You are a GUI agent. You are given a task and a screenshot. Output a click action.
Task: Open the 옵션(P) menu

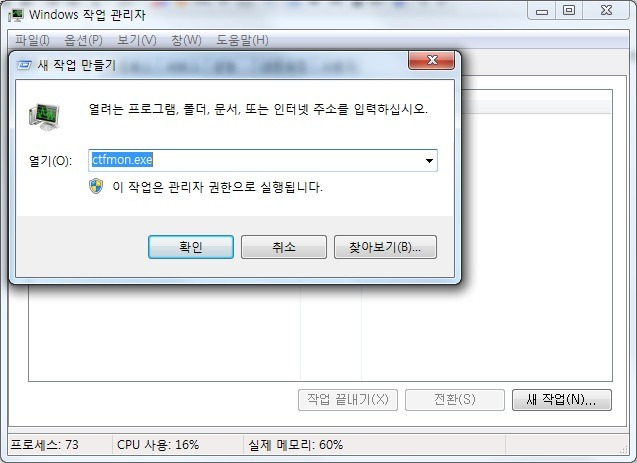[x=83, y=40]
